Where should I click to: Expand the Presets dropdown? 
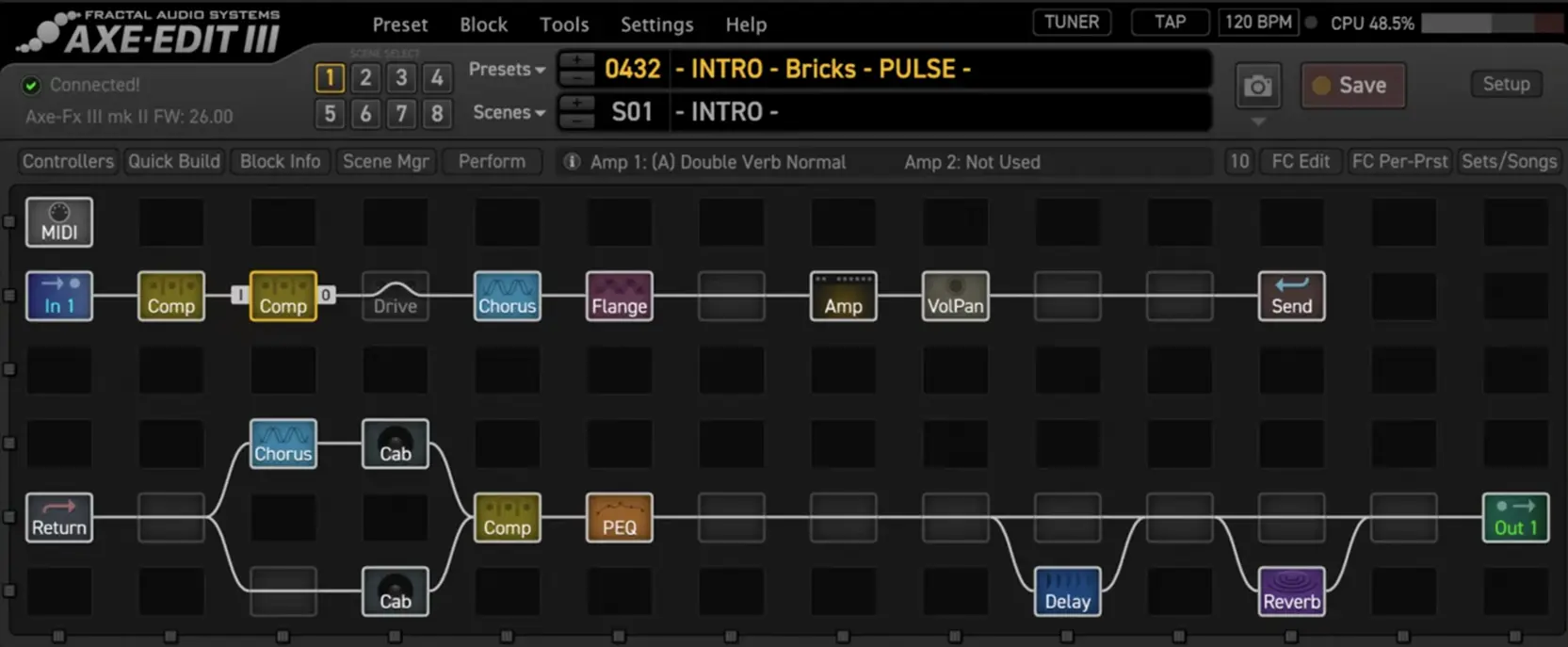(x=507, y=70)
